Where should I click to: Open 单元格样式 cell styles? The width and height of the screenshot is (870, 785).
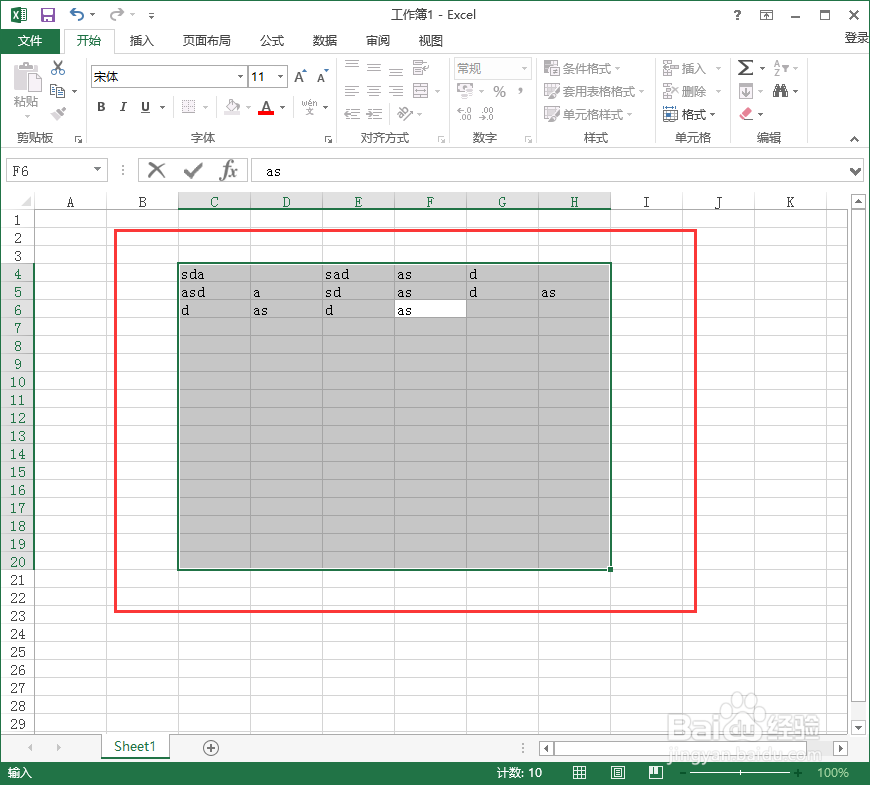click(x=588, y=114)
